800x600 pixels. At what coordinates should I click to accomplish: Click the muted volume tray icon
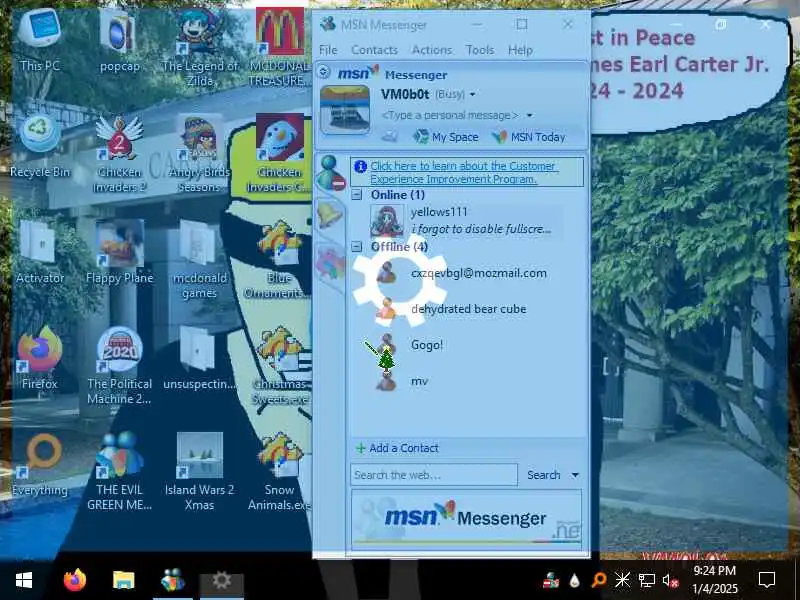(670, 580)
